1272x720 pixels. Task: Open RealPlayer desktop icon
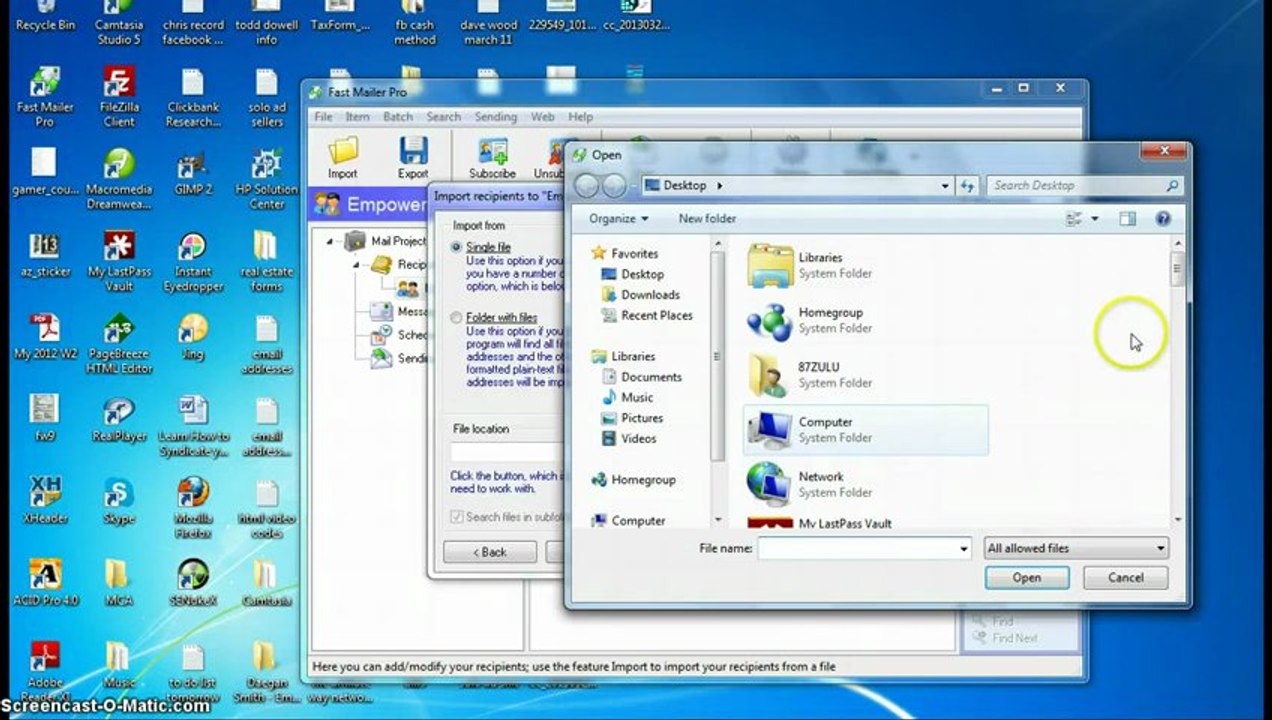(119, 420)
